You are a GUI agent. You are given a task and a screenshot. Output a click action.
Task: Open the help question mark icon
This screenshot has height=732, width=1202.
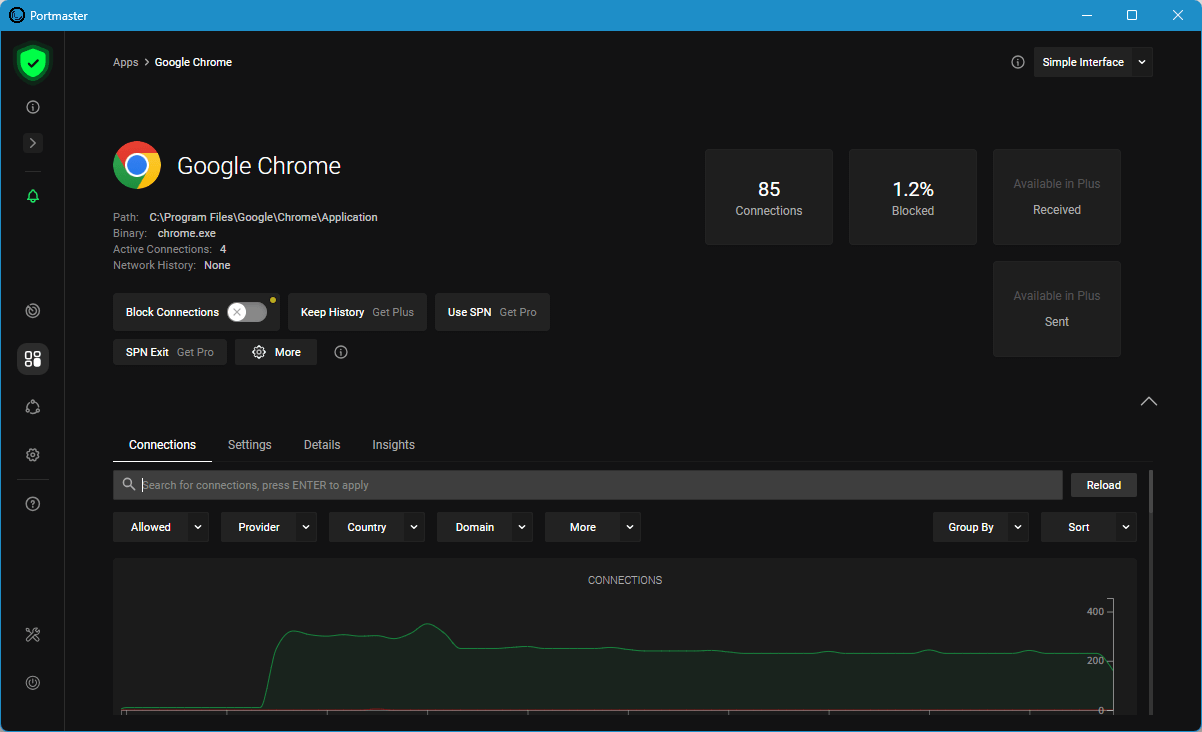coord(33,504)
